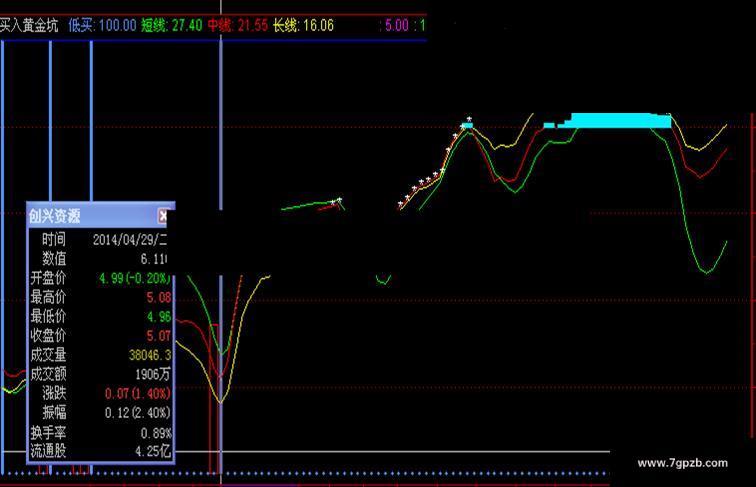Click the 最低价 value 4.96
Screen dimensions: 756x487
(159, 317)
